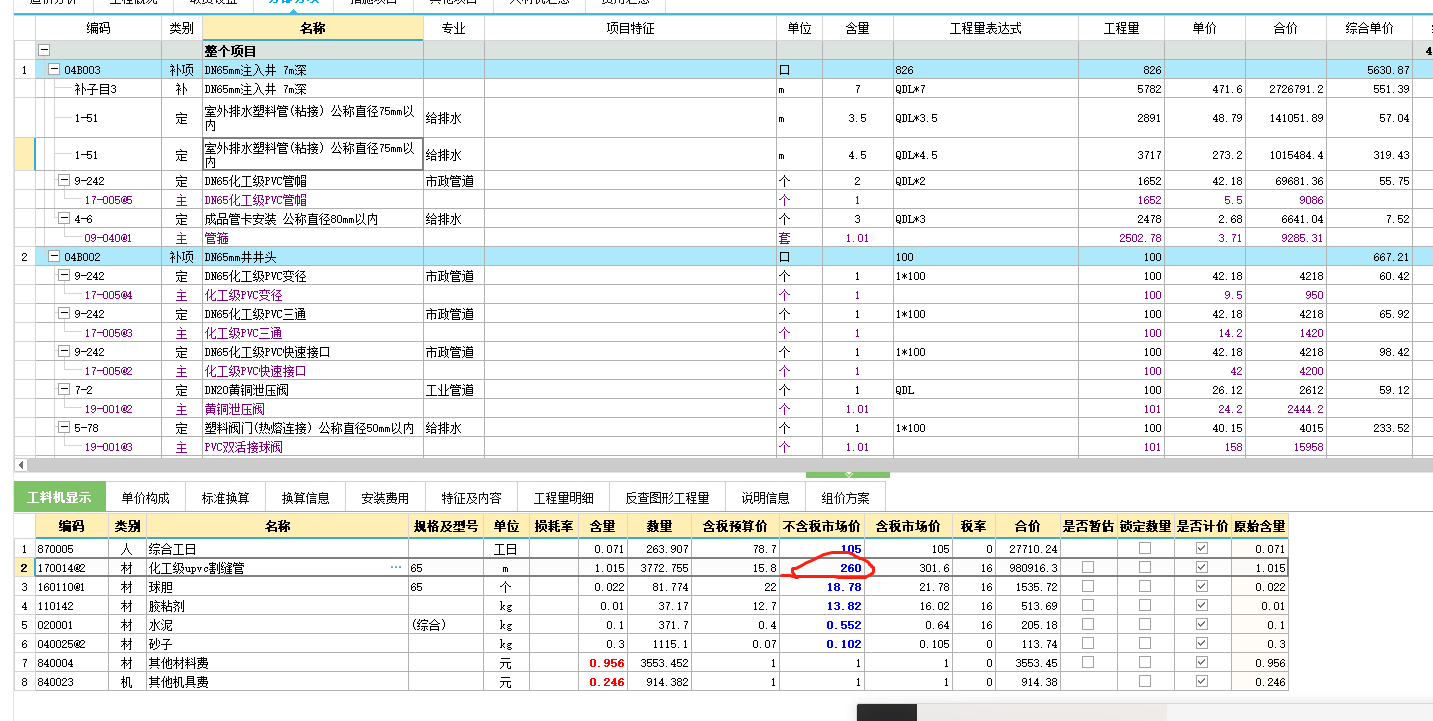1433x721 pixels.
Task: Open the 安装费用 tab
Action: [386, 497]
